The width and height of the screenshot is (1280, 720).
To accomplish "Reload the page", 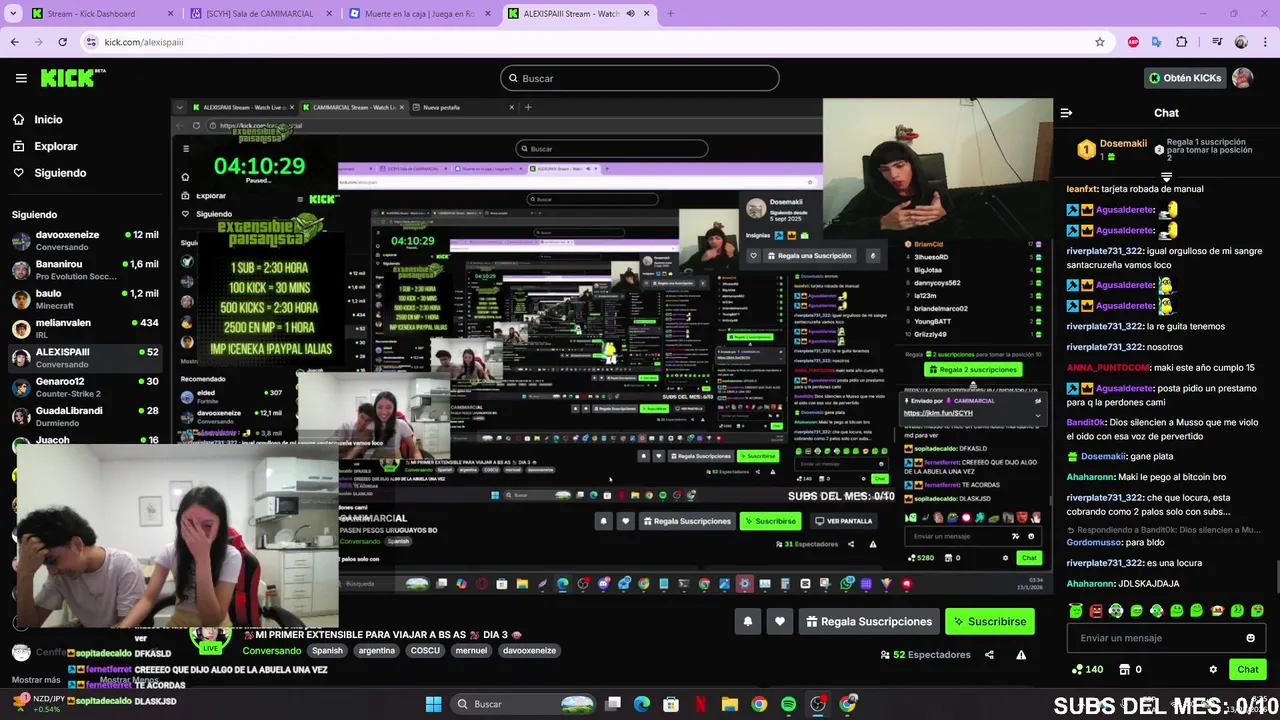I will pos(62,42).
